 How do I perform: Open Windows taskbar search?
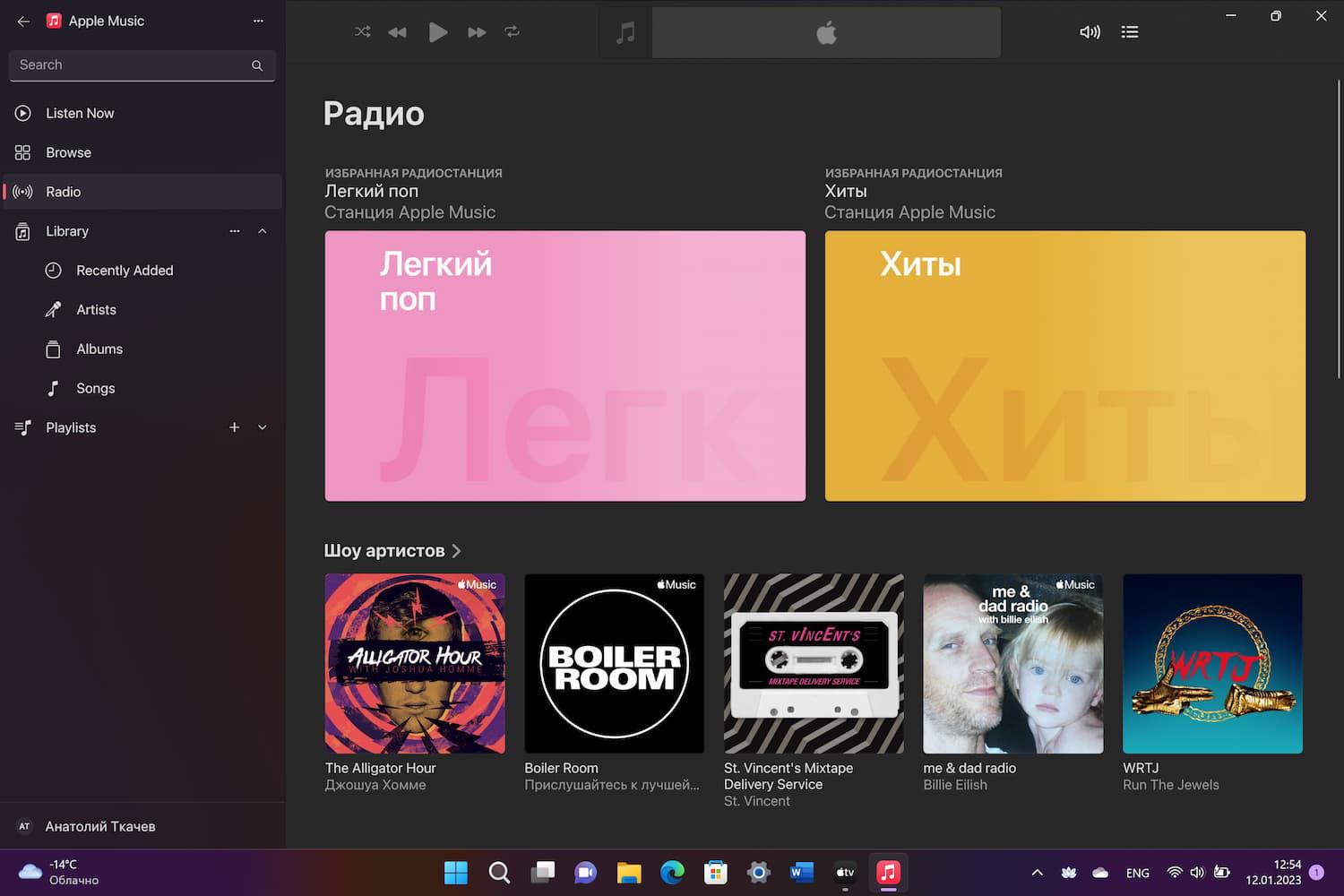pos(499,872)
